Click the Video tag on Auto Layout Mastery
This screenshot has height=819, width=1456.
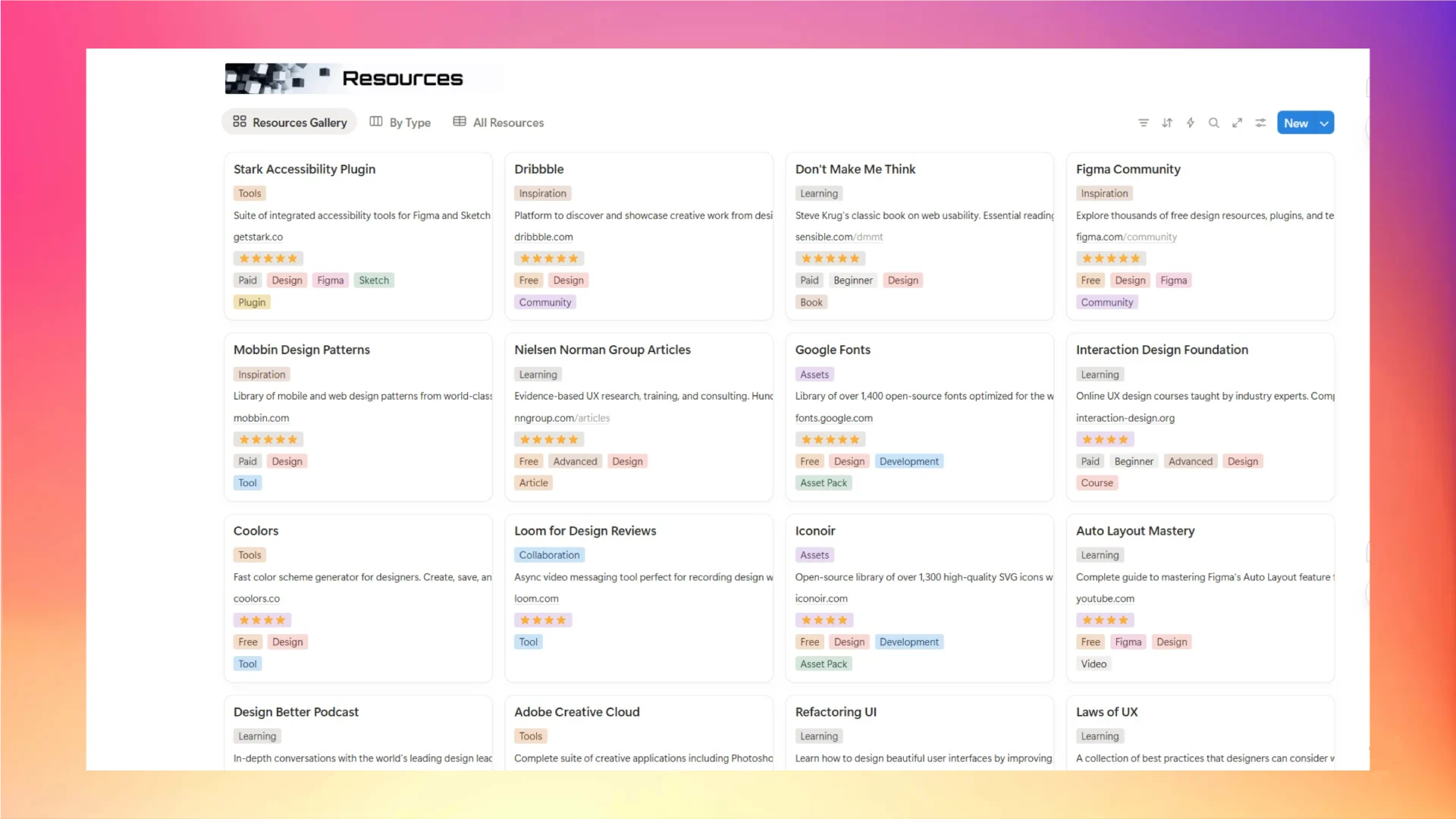(x=1094, y=664)
